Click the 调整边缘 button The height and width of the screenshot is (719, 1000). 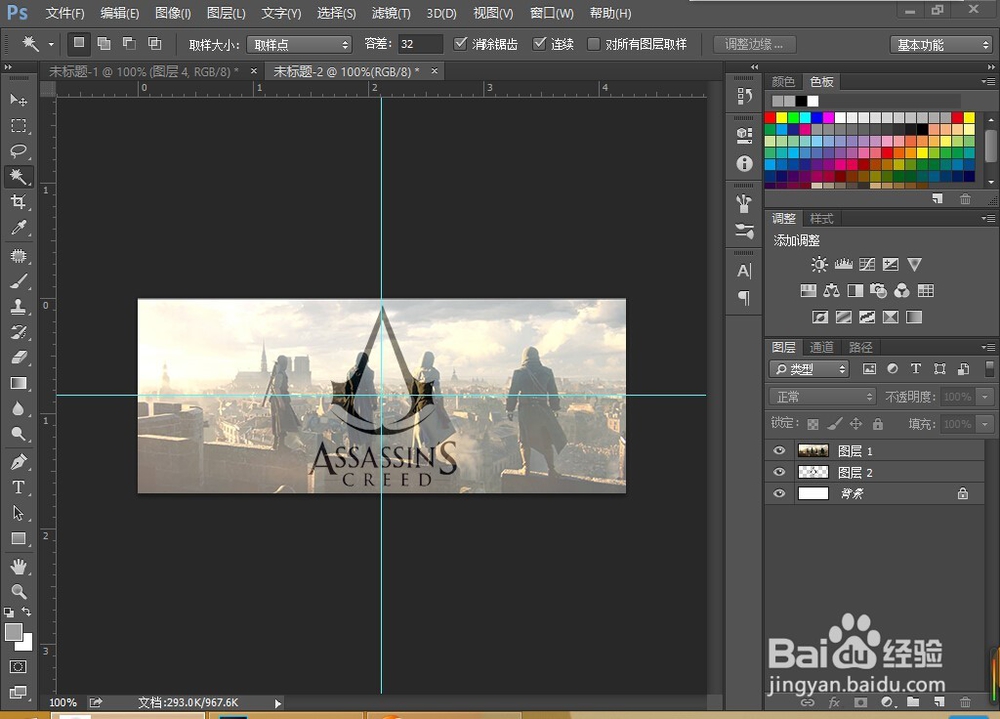click(754, 44)
